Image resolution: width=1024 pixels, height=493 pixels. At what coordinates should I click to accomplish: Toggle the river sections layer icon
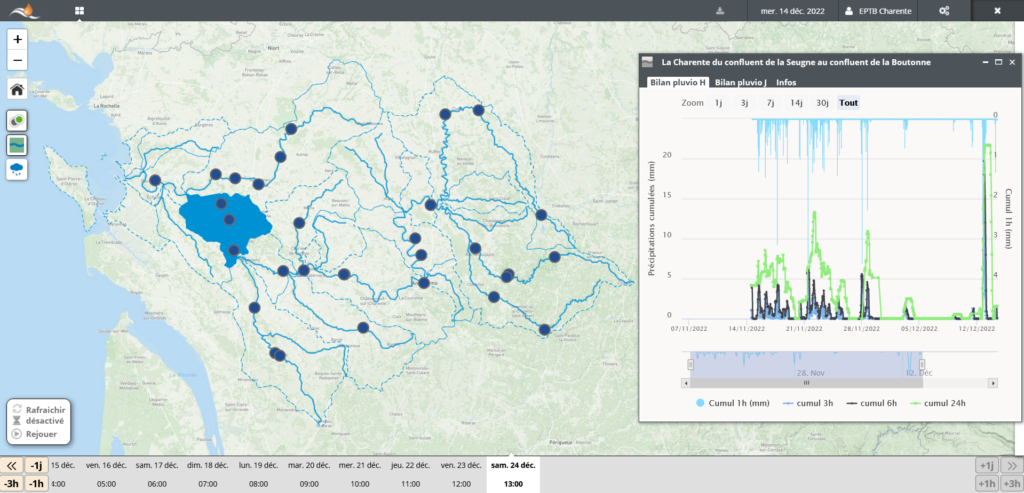pyautogui.click(x=18, y=145)
